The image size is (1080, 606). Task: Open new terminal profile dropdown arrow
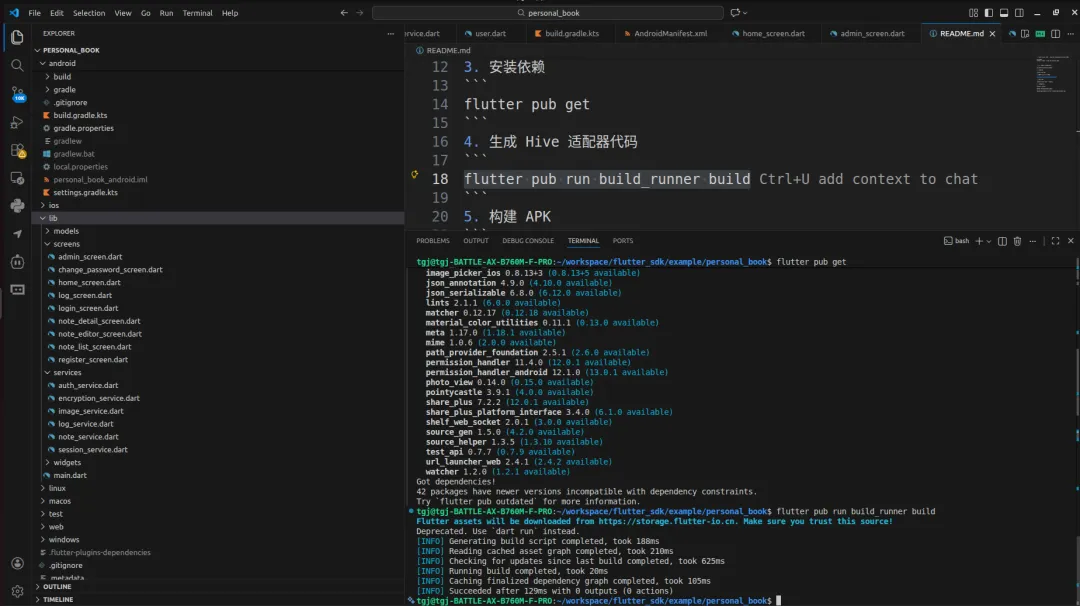[988, 241]
